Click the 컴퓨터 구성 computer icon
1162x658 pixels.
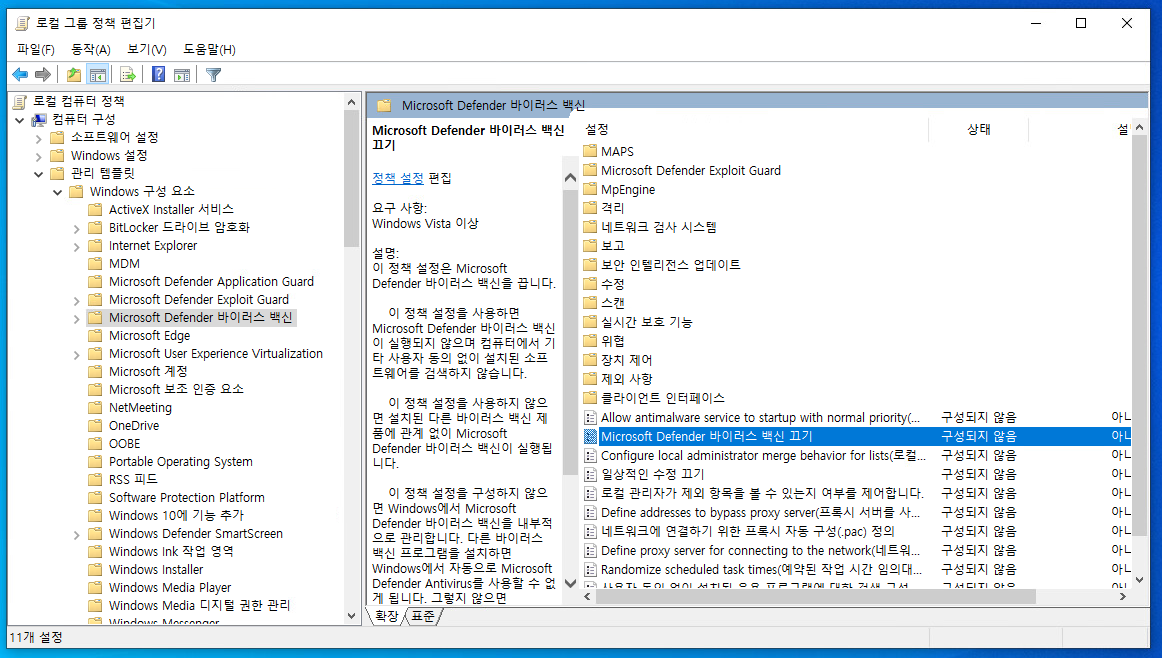pos(39,119)
